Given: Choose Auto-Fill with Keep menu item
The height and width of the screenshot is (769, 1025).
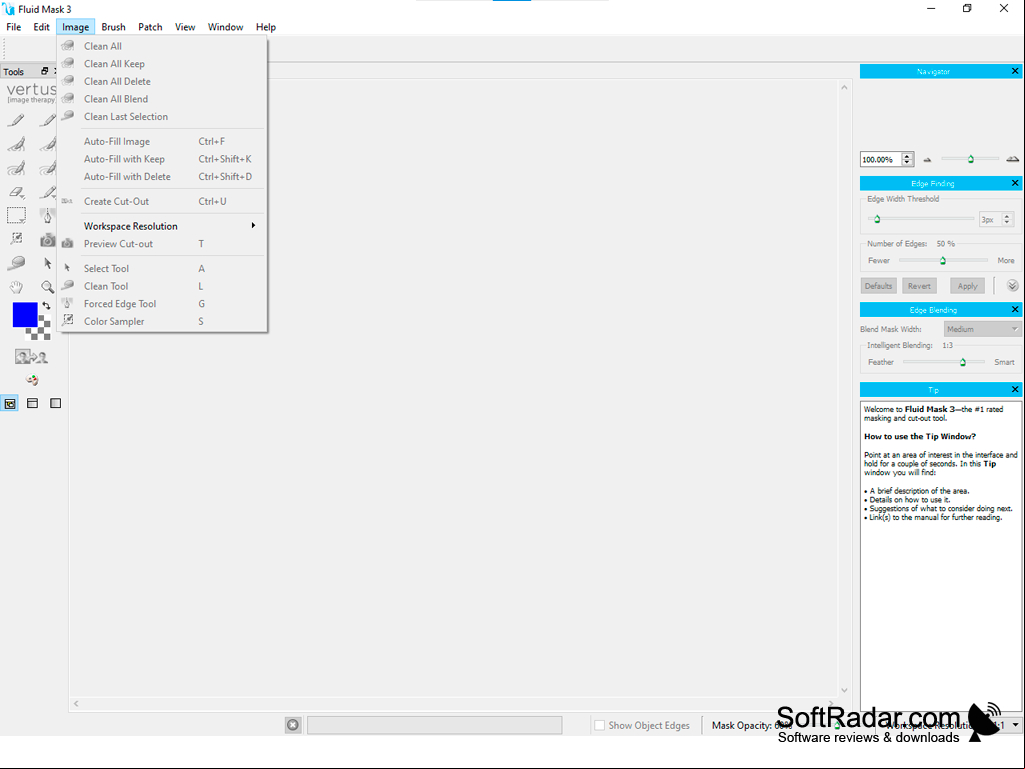Looking at the screenshot, I should tap(163, 159).
